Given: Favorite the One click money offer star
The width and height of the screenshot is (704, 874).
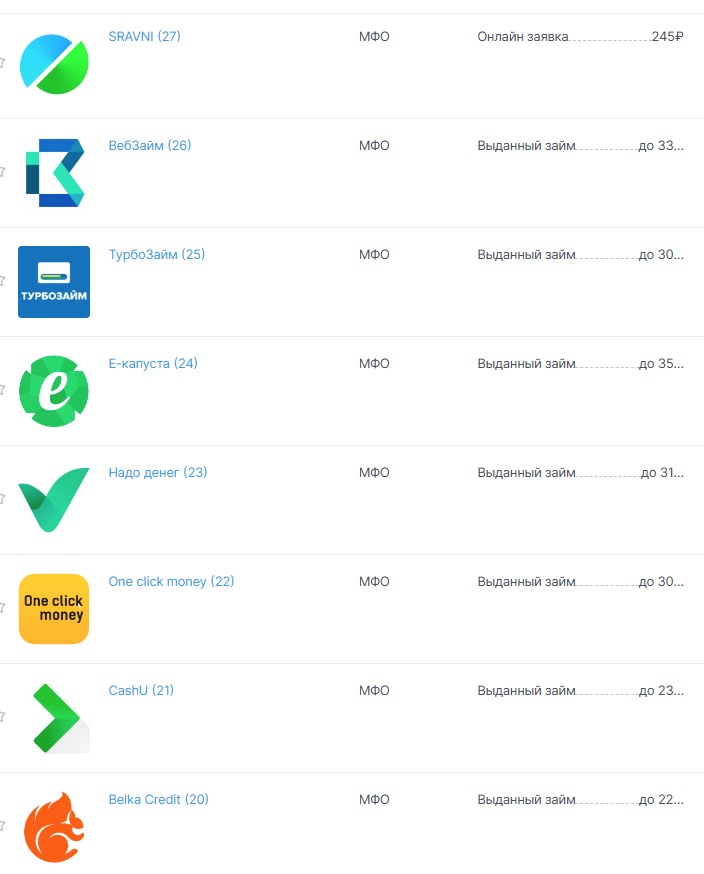Looking at the screenshot, I should [x=2, y=607].
